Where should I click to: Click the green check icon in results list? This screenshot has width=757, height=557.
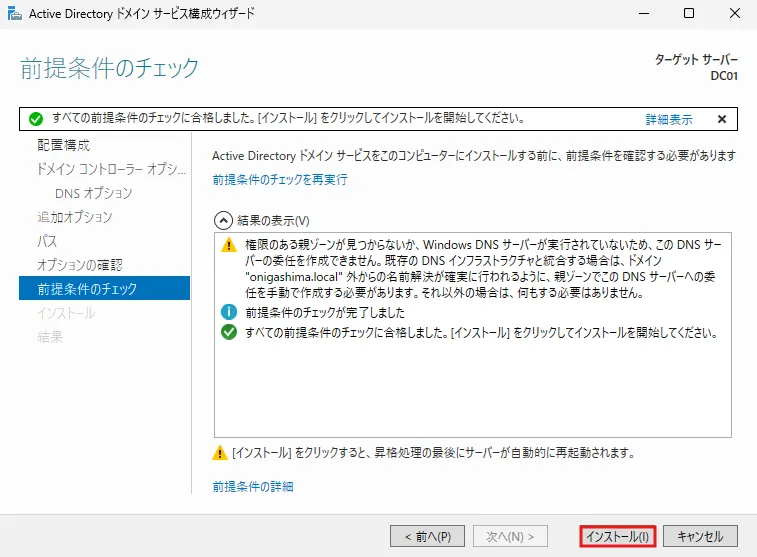click(x=229, y=332)
